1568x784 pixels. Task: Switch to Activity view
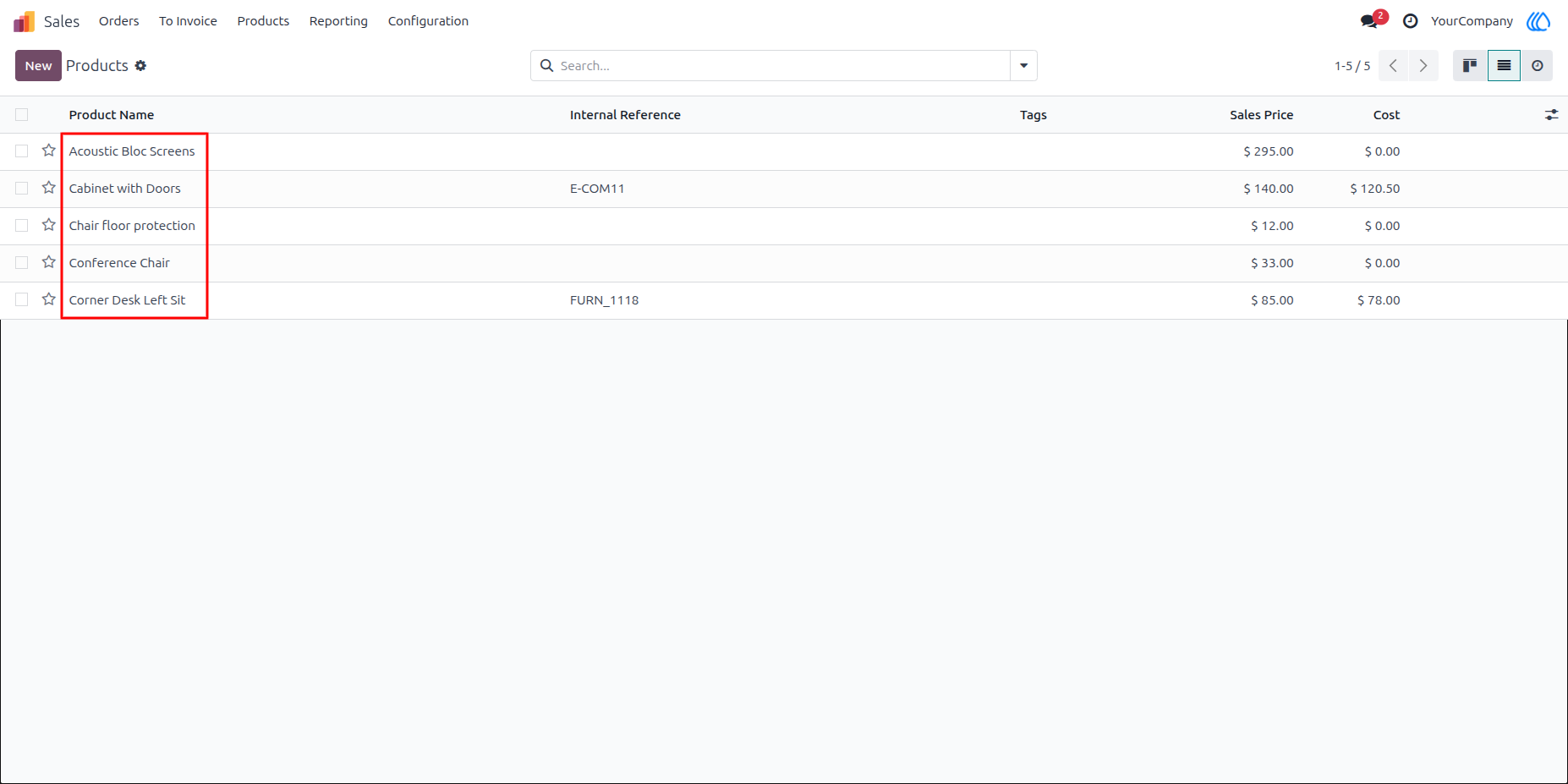1537,65
